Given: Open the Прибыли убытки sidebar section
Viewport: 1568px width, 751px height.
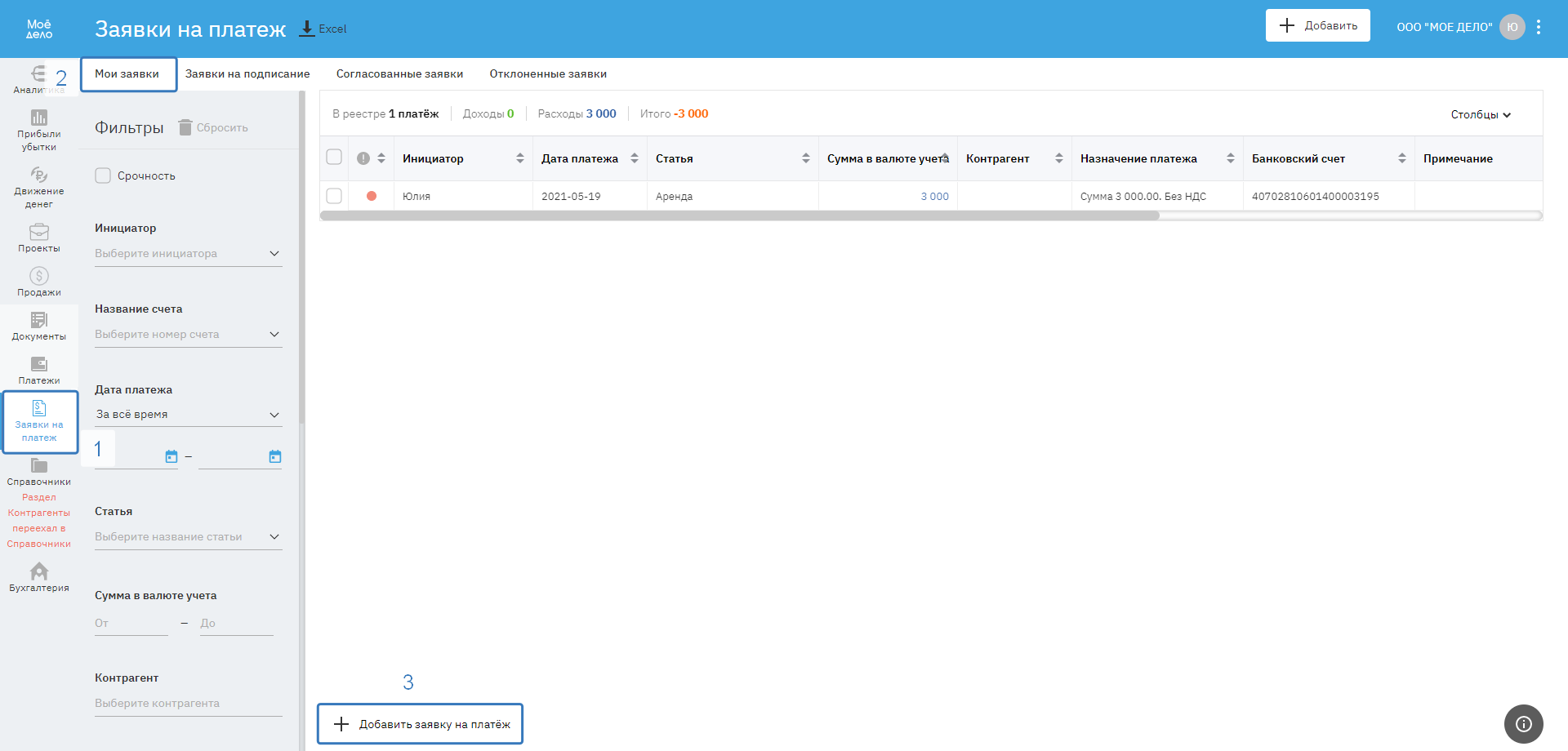Looking at the screenshot, I should pyautogui.click(x=39, y=130).
